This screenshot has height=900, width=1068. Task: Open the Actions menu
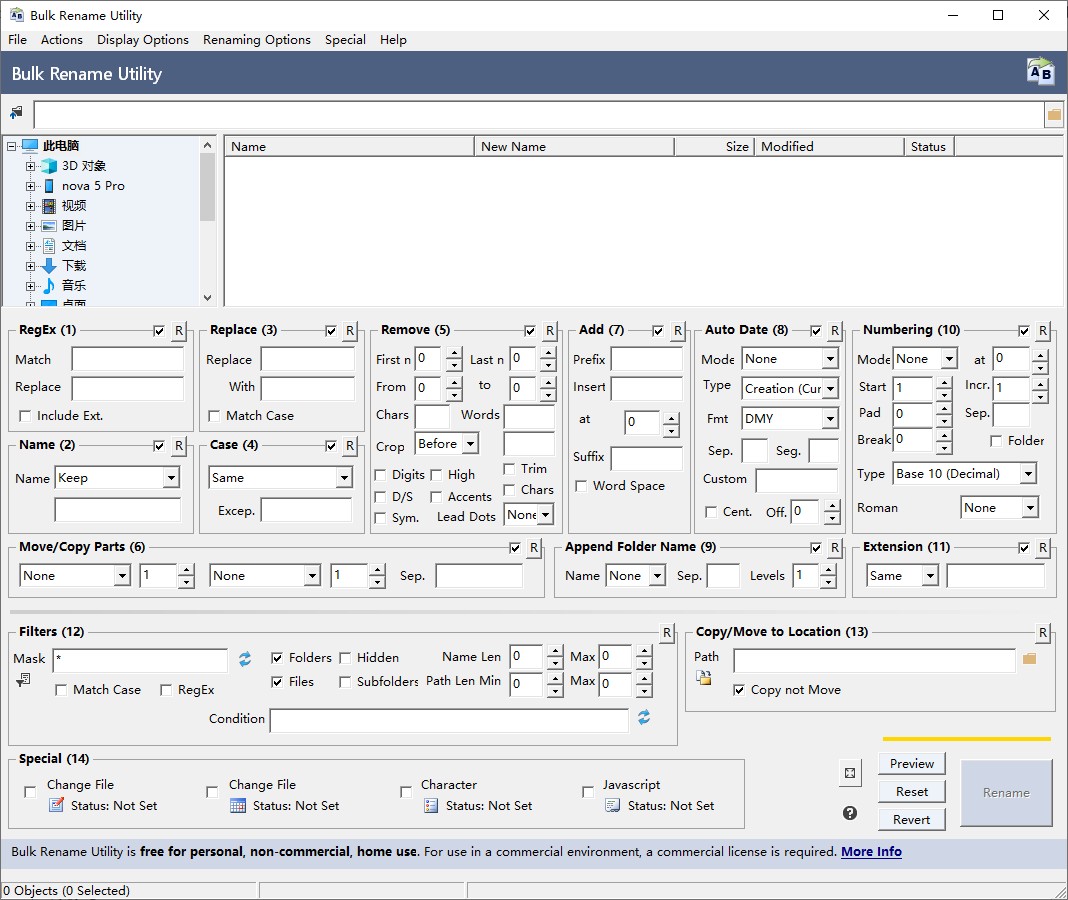[61, 40]
